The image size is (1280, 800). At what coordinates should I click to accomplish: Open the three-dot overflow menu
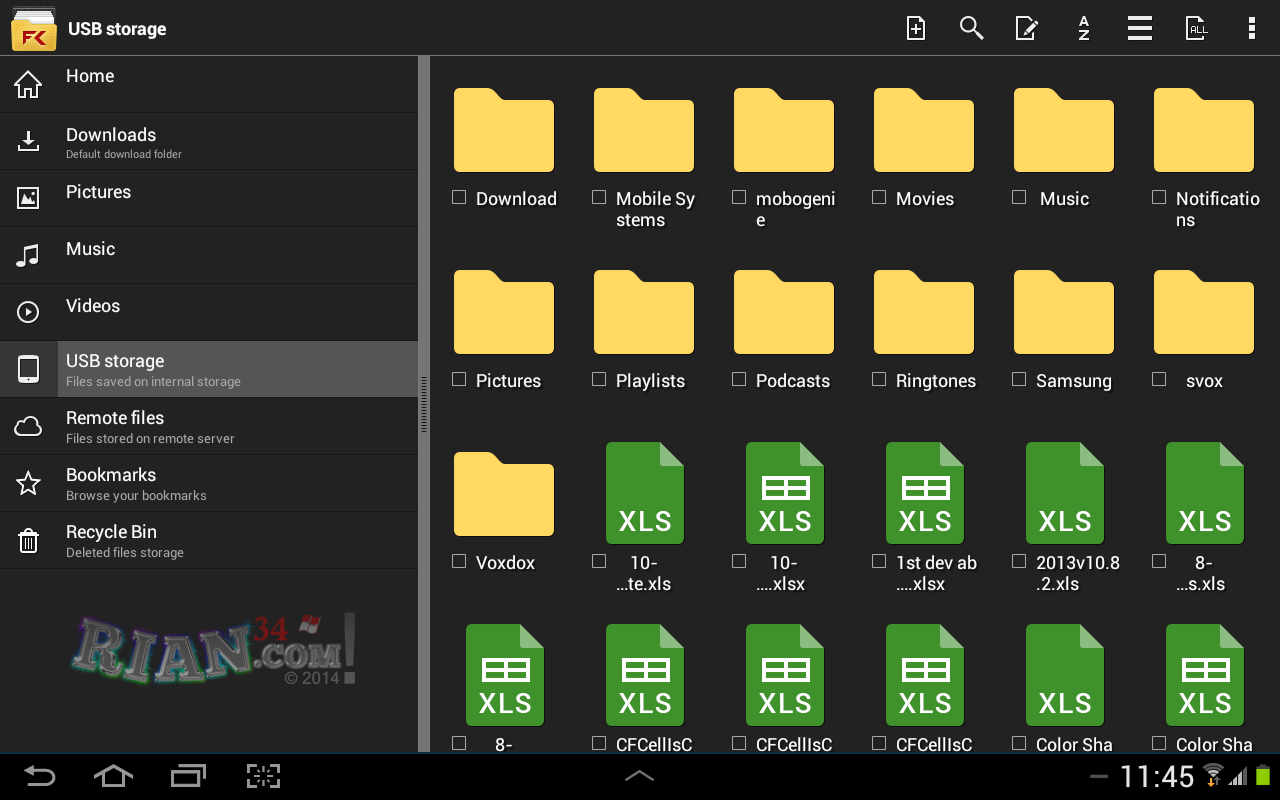pos(1251,28)
